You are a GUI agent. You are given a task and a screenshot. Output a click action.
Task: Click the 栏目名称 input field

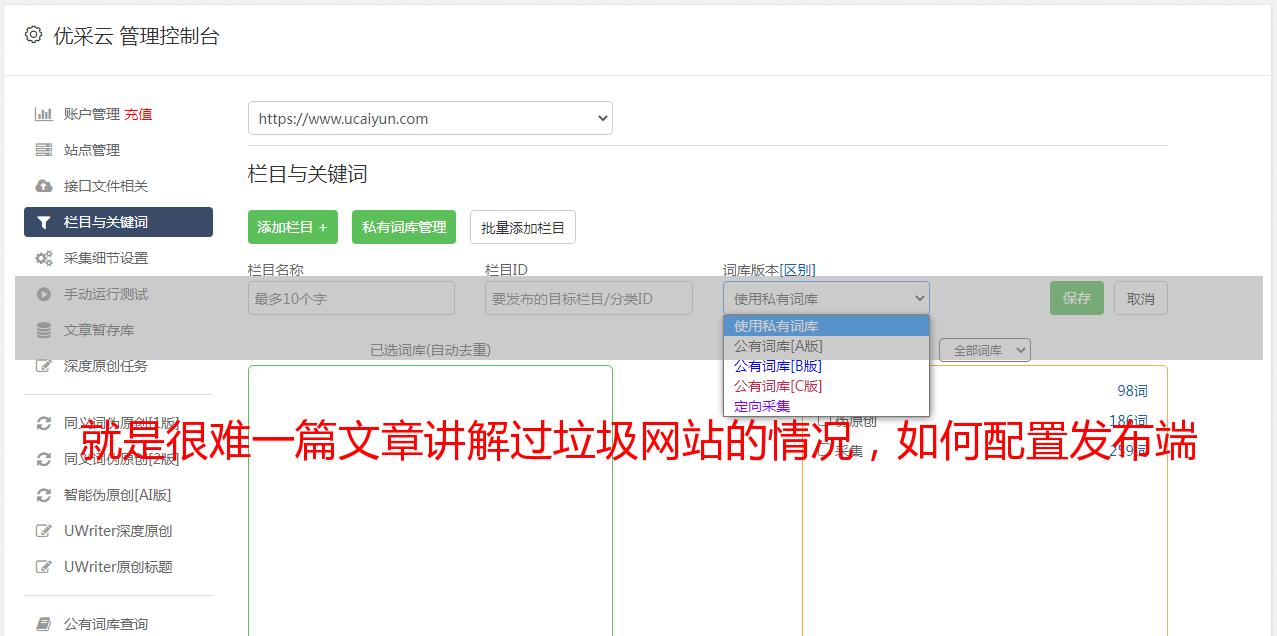coord(351,298)
